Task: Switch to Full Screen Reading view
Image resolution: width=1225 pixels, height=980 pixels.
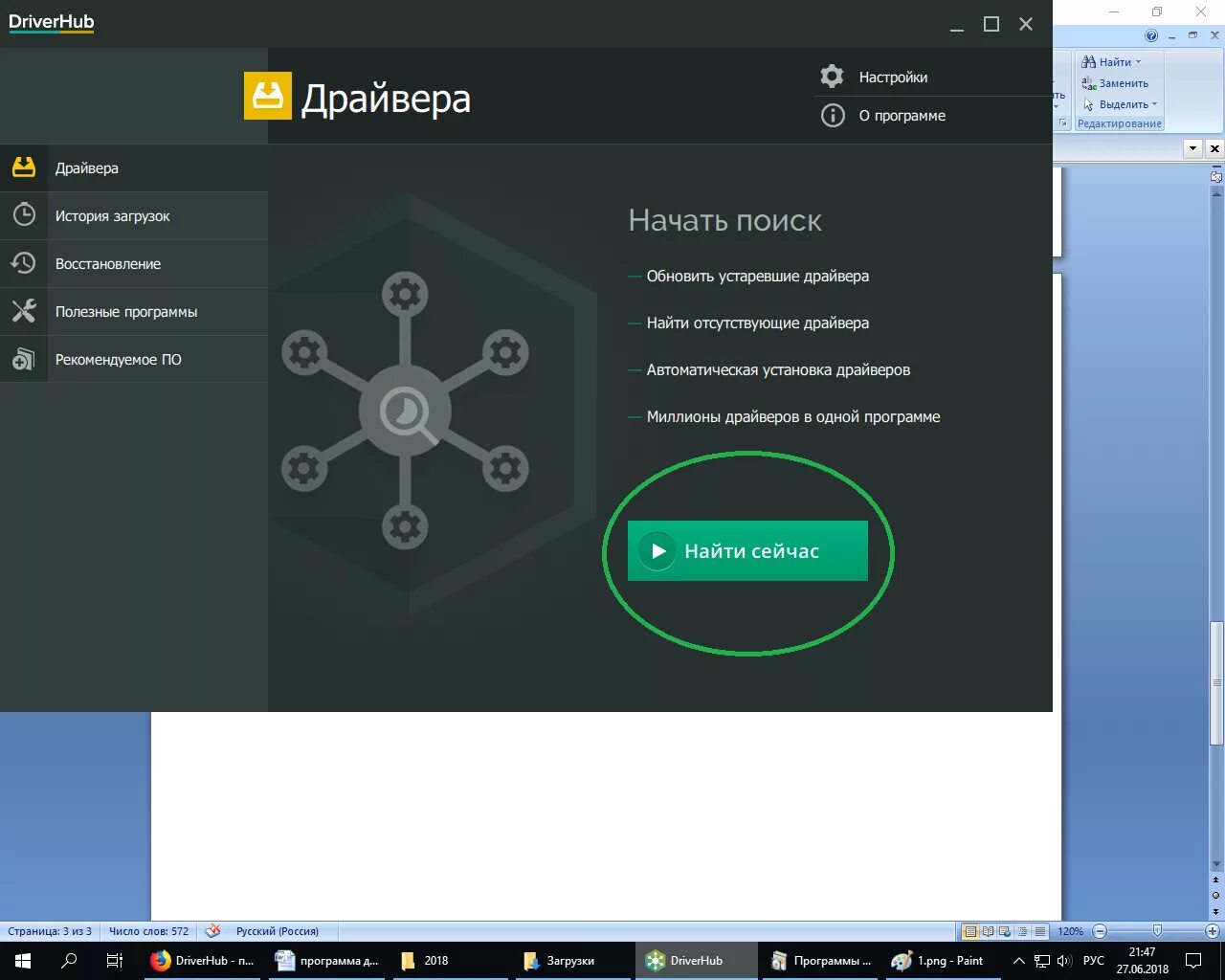Action: pyautogui.click(x=988, y=931)
